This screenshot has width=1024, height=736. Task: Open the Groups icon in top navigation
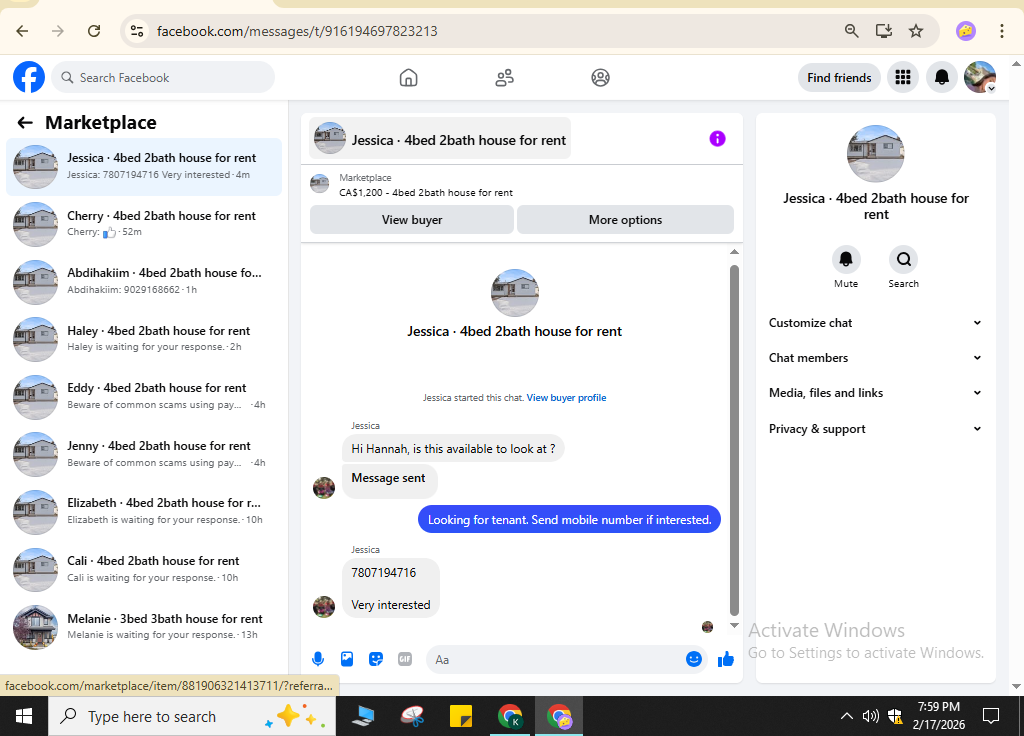[600, 78]
